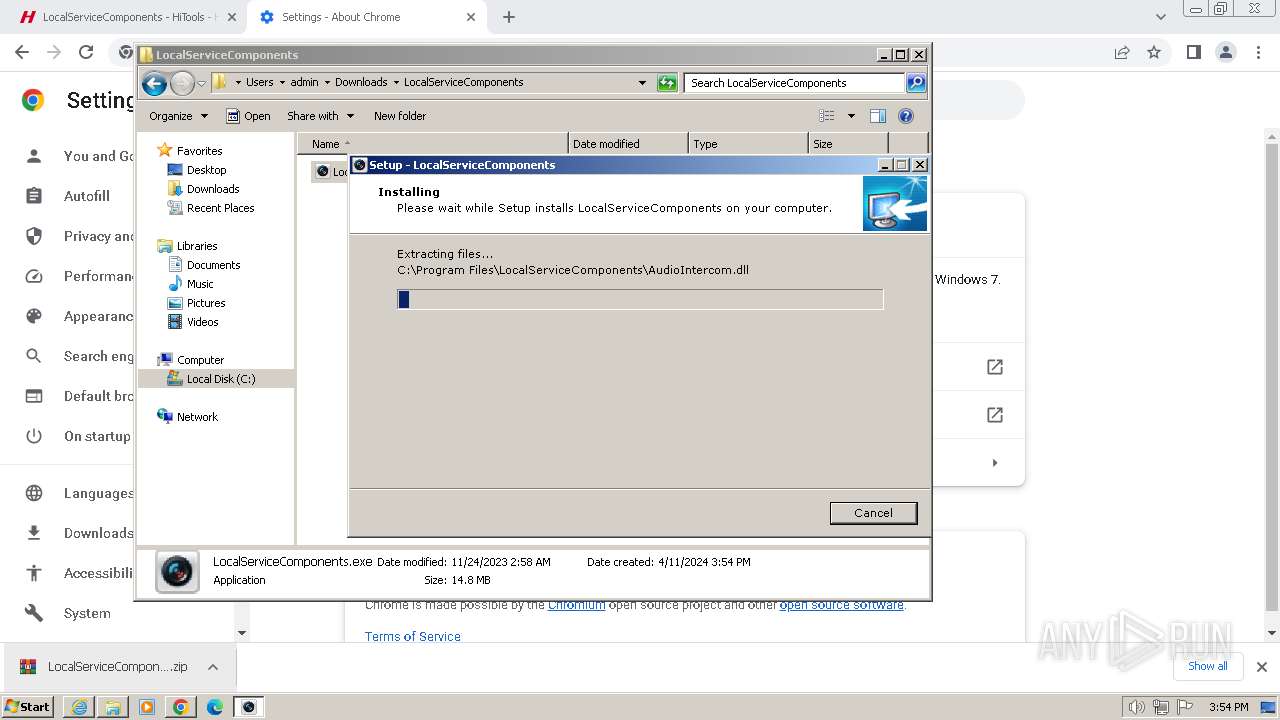Open Documents library
1280x720 pixels.
click(213, 265)
